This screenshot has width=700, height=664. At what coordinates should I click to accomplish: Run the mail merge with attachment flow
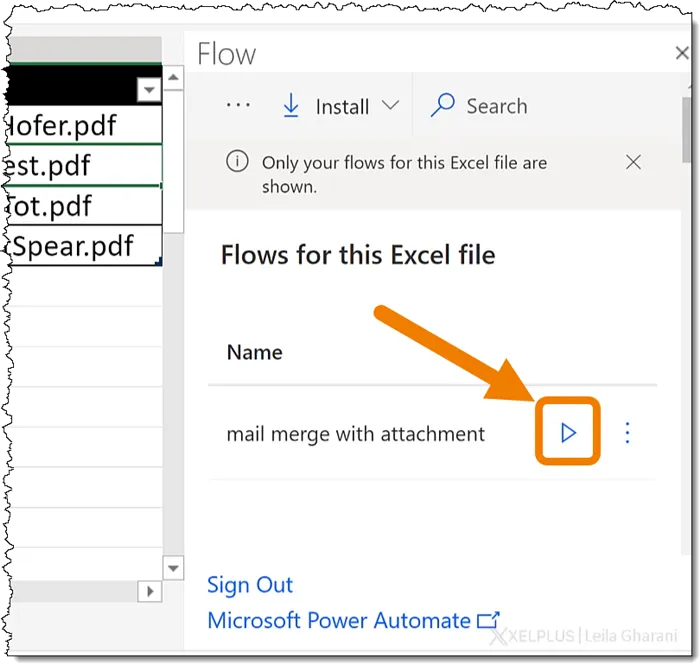568,433
